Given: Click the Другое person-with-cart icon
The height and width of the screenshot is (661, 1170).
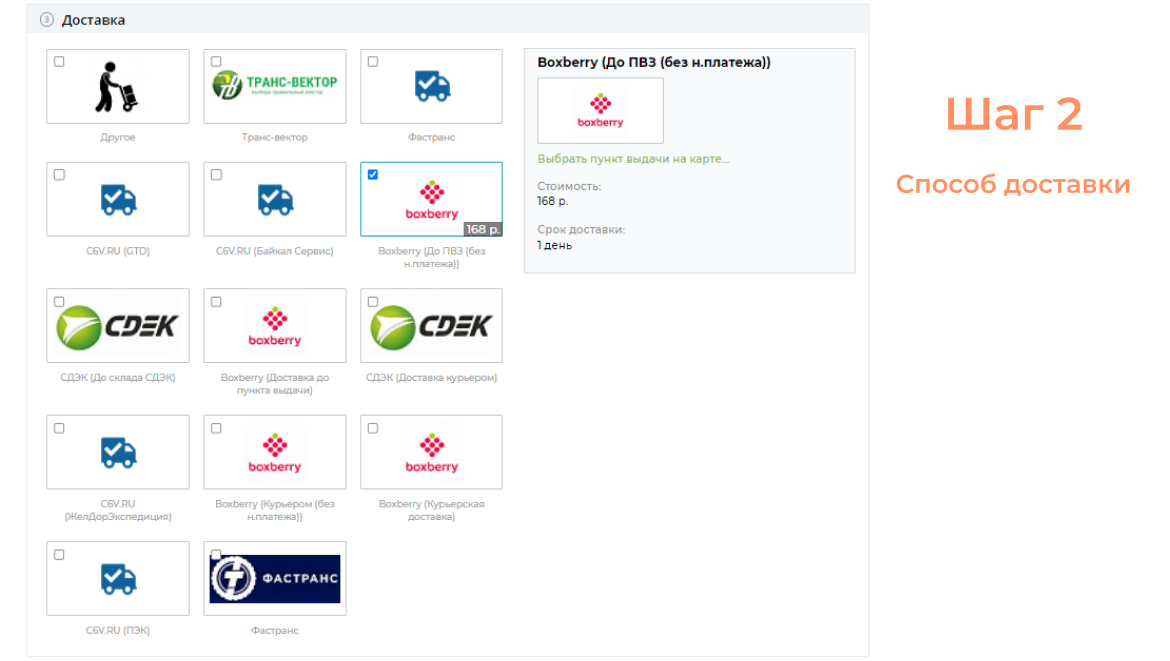Looking at the screenshot, I should (x=116, y=87).
